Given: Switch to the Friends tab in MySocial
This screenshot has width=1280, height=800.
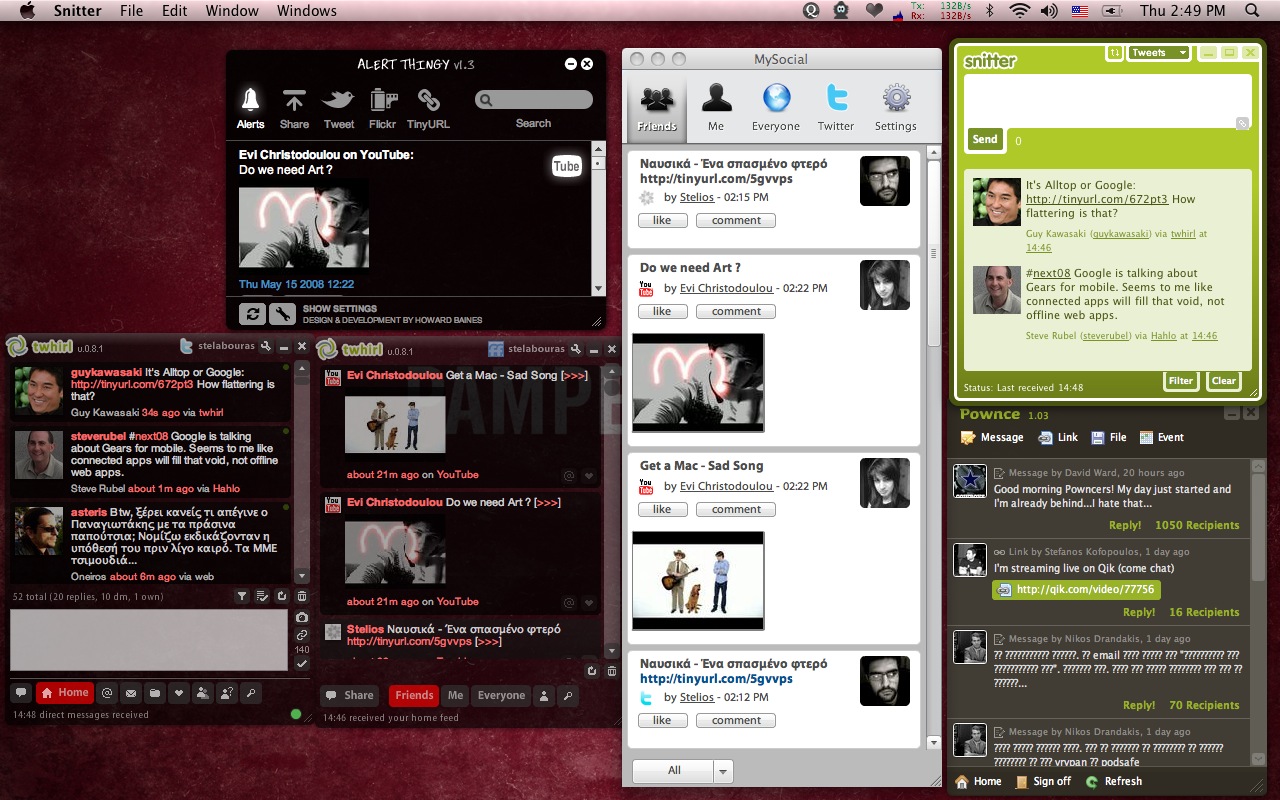Looking at the screenshot, I should [657, 109].
